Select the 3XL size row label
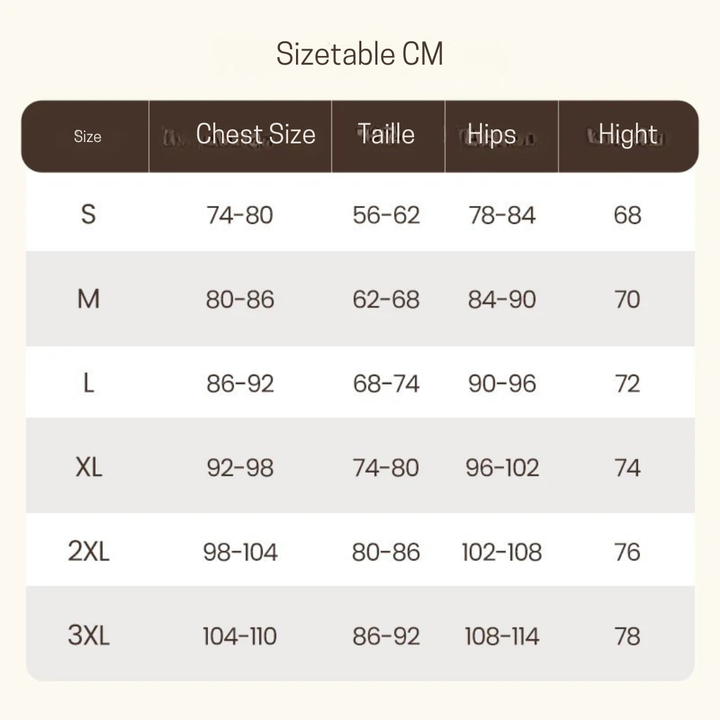Image resolution: width=720 pixels, height=720 pixels. pyautogui.click(x=88, y=636)
